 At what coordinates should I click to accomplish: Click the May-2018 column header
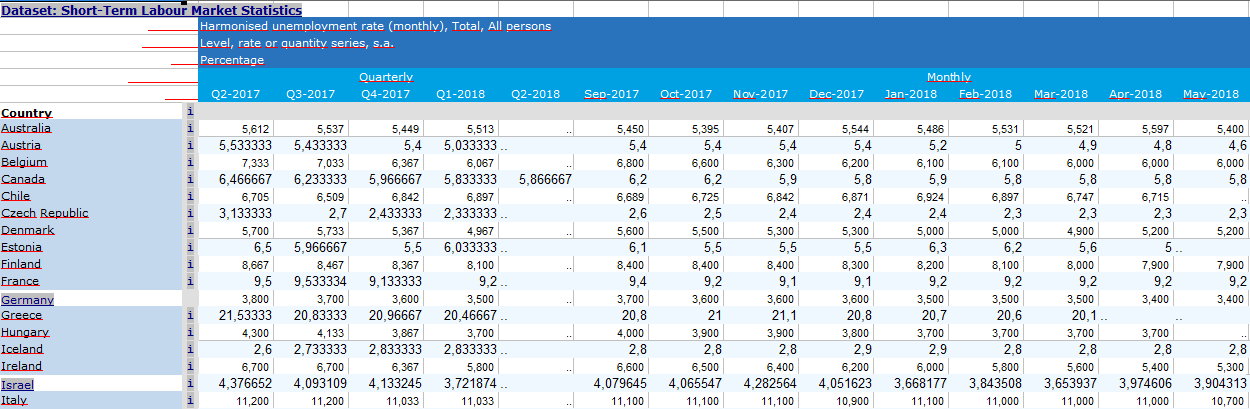coord(1210,94)
